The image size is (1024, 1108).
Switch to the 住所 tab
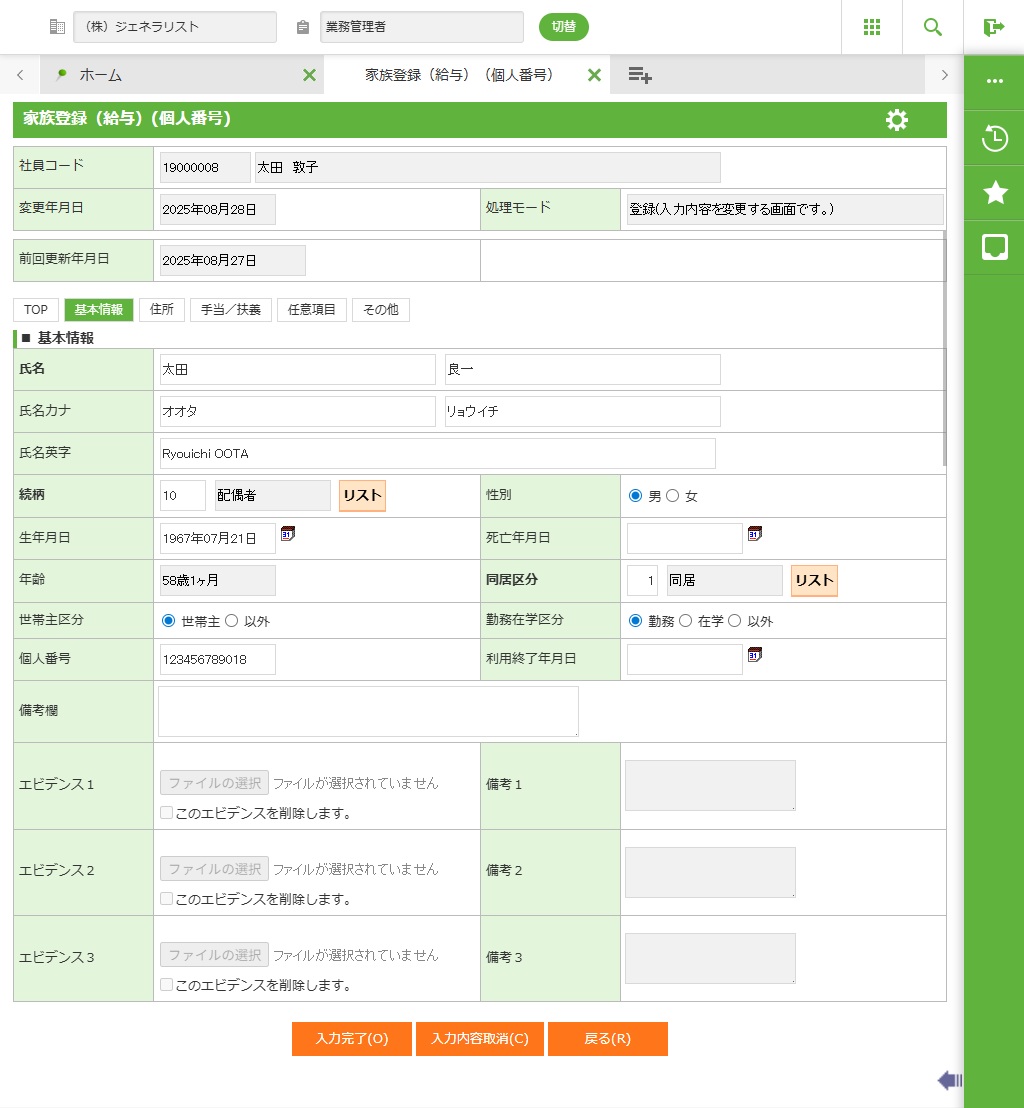coord(161,310)
